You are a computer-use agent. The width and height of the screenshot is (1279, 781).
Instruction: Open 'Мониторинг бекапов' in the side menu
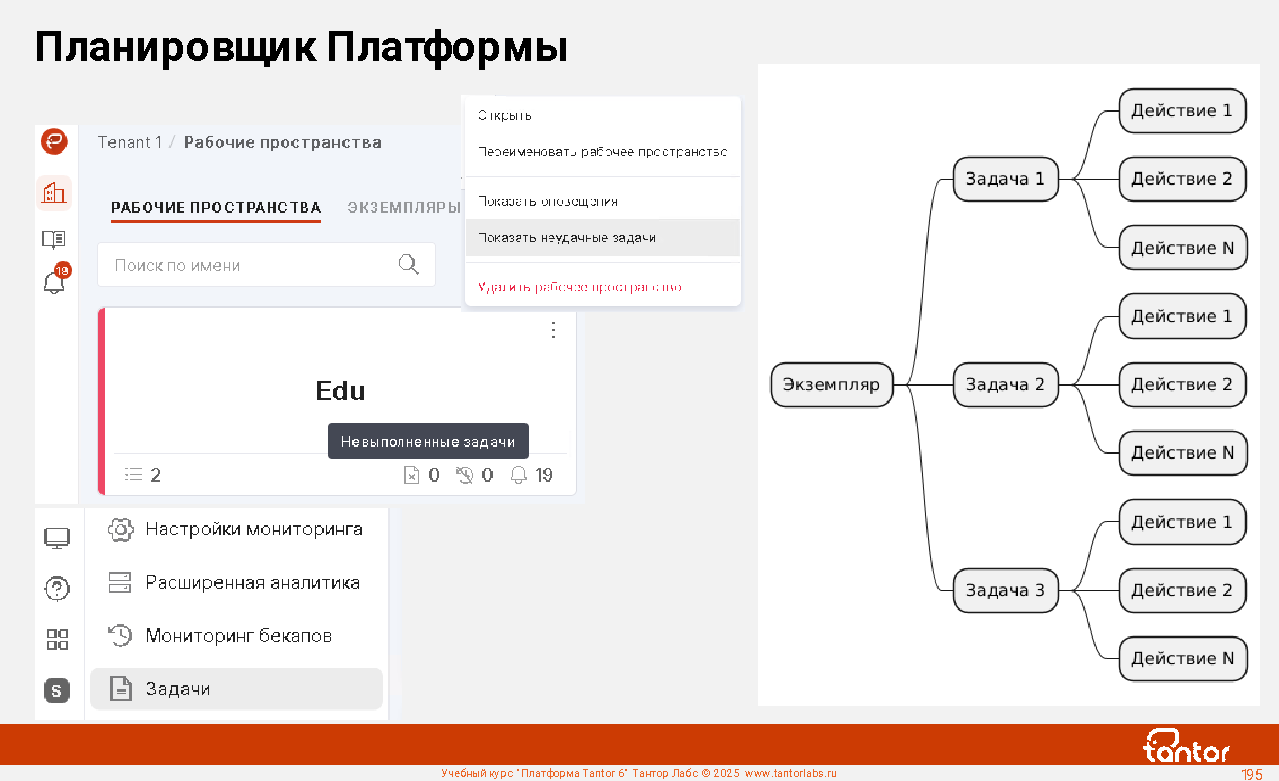(x=238, y=636)
